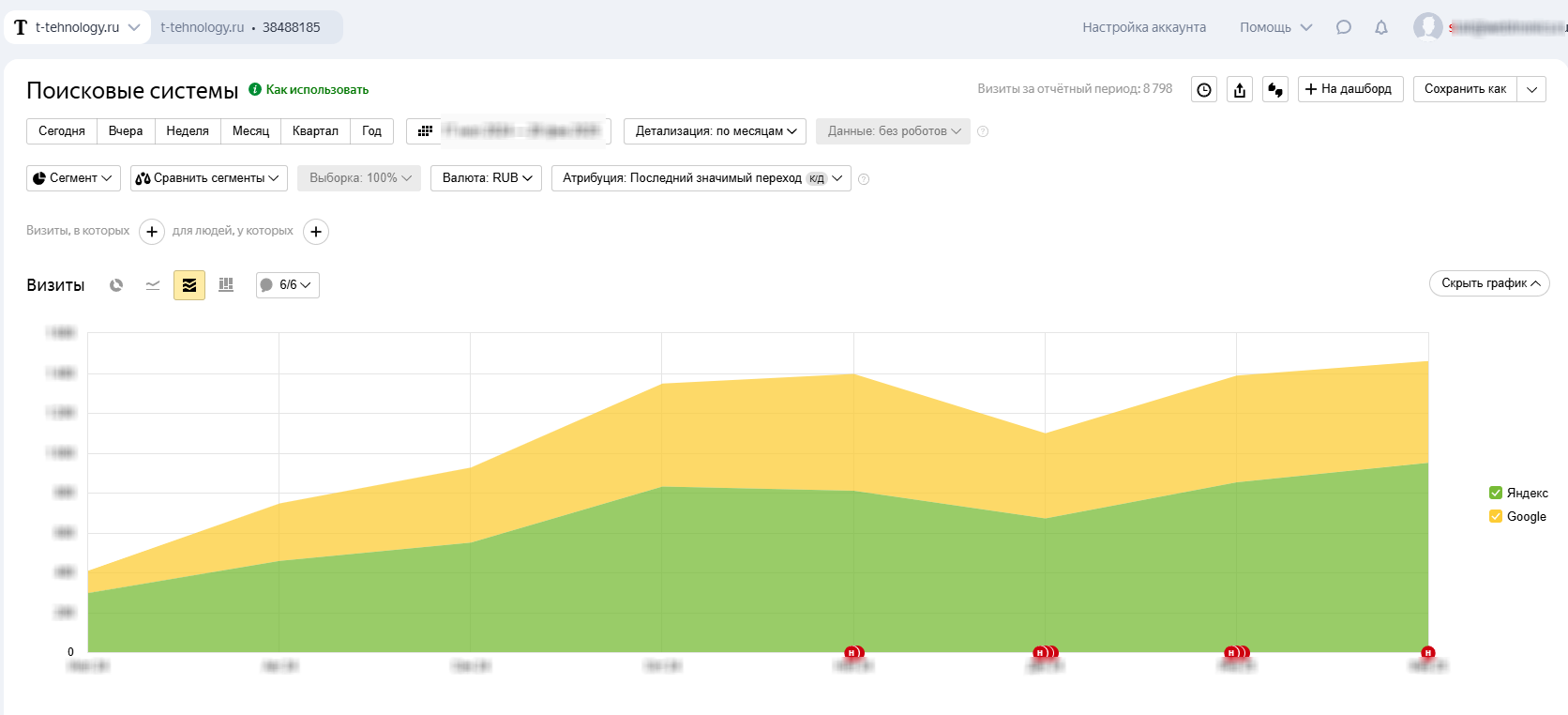
Task: Open the Сегмент dropdown
Action: click(x=73, y=178)
